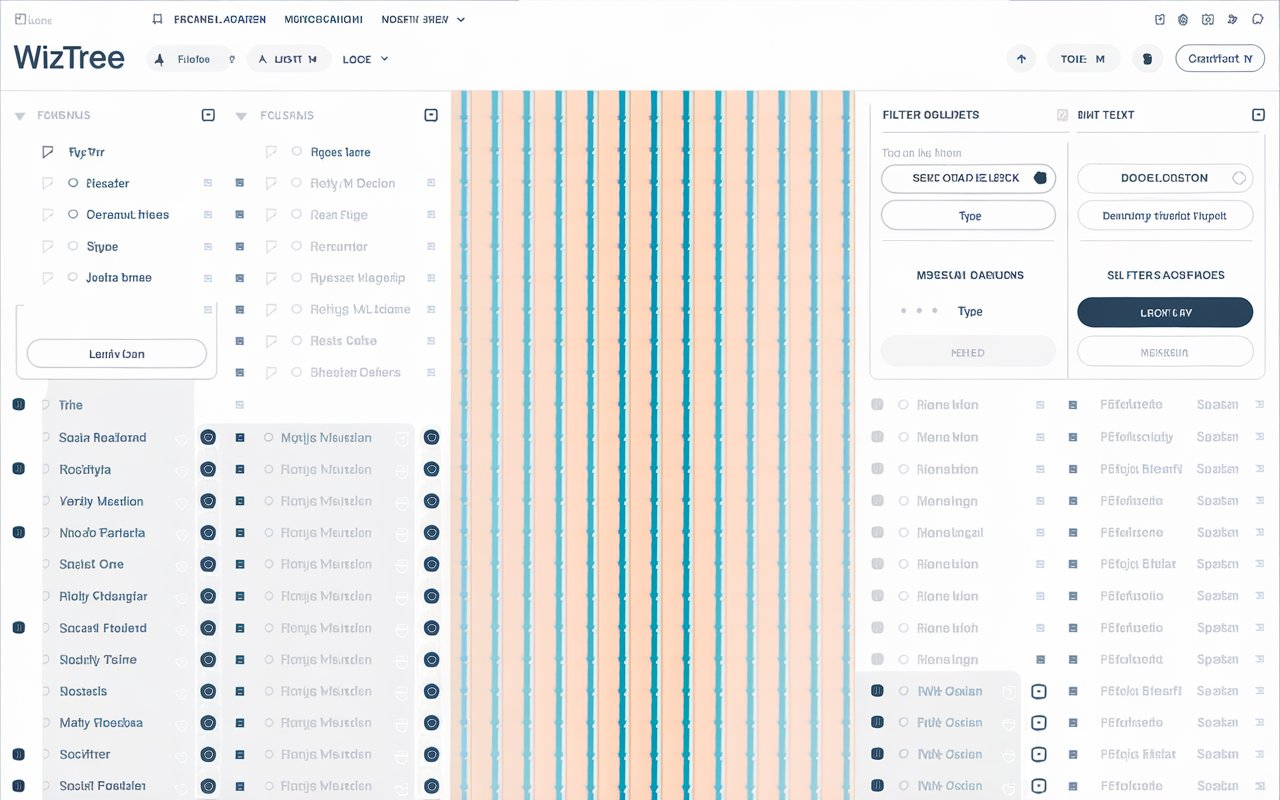
Task: Click the box icon right of Fitik Osian
Action: [x=1038, y=723]
